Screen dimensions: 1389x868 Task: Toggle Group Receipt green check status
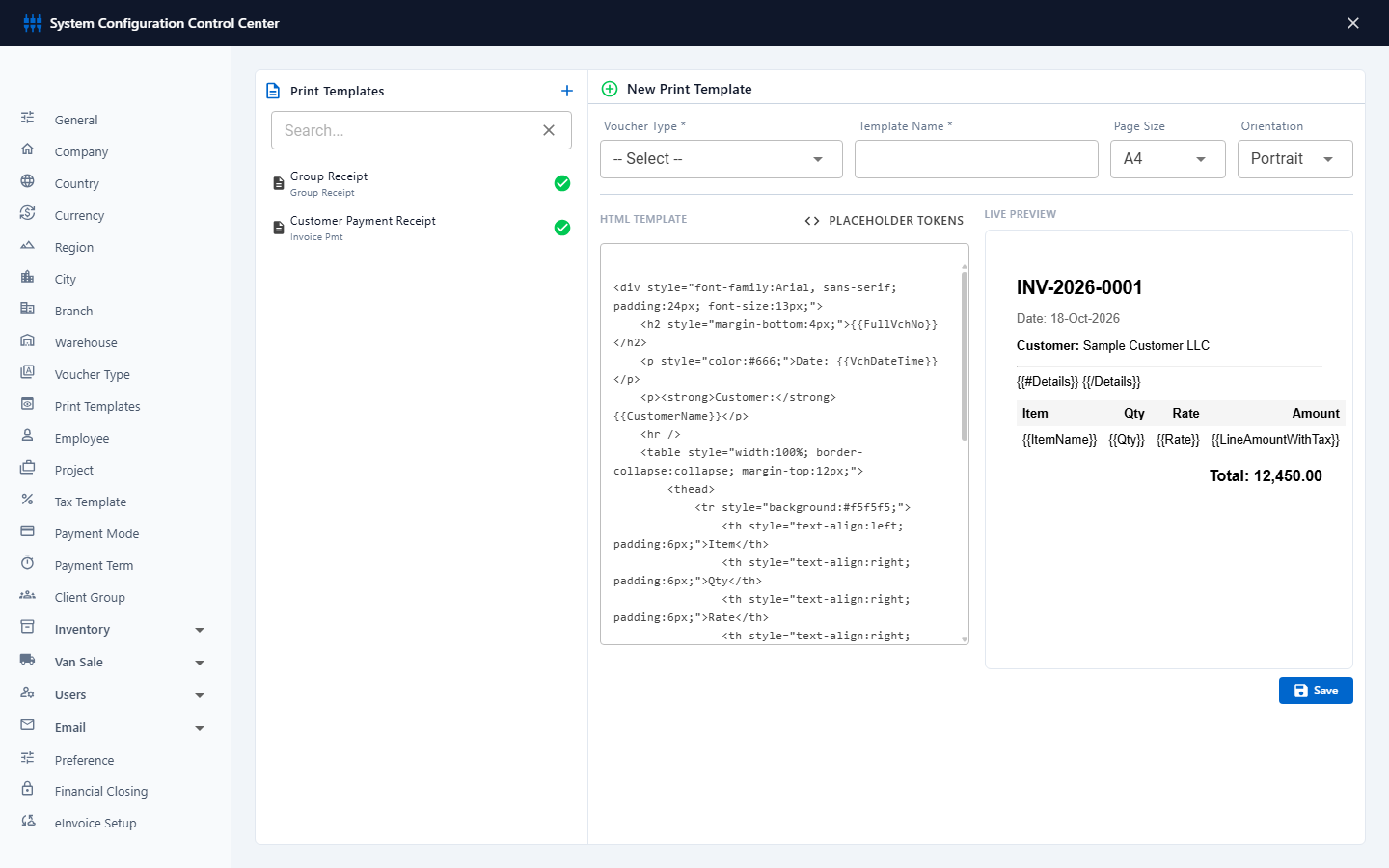562,183
